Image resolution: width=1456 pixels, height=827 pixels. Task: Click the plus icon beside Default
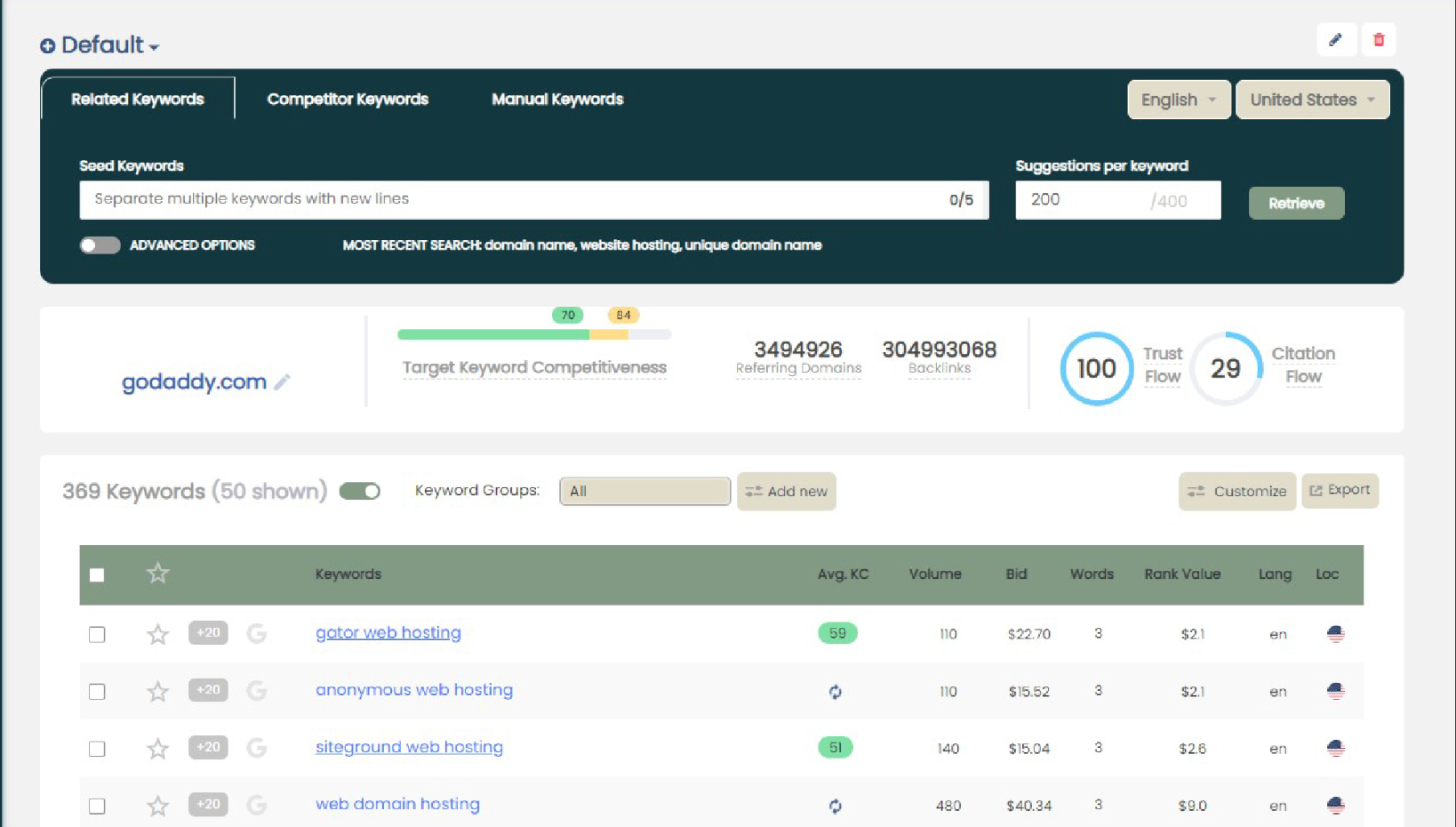tap(48, 45)
